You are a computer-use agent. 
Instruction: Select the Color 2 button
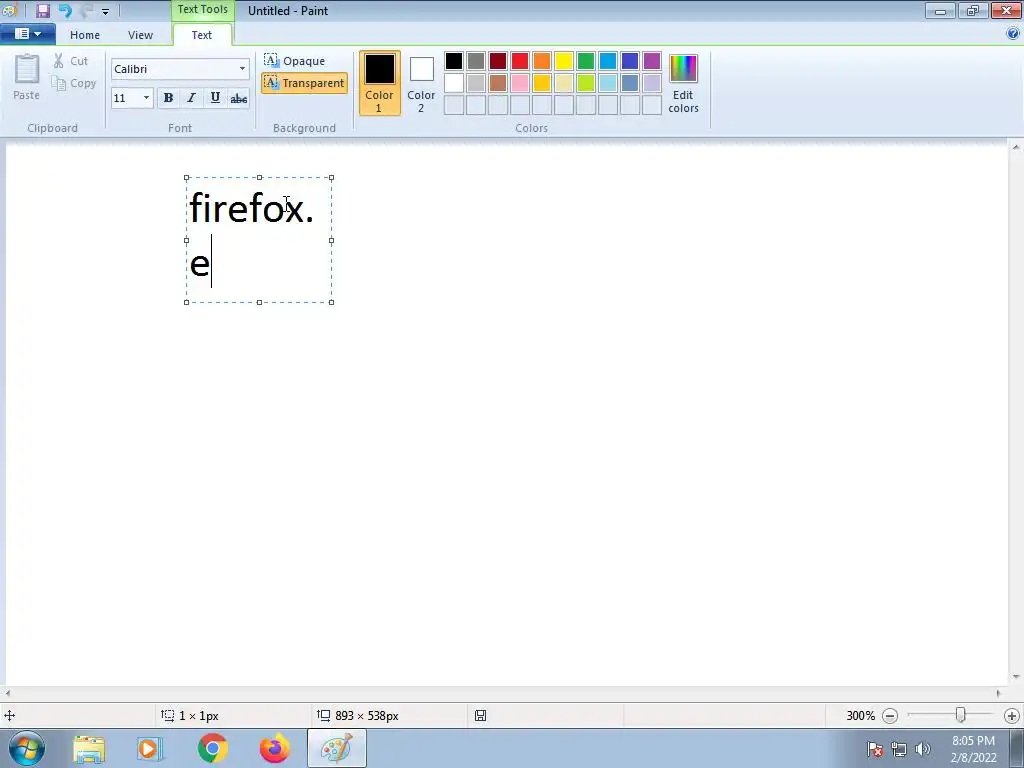click(421, 83)
